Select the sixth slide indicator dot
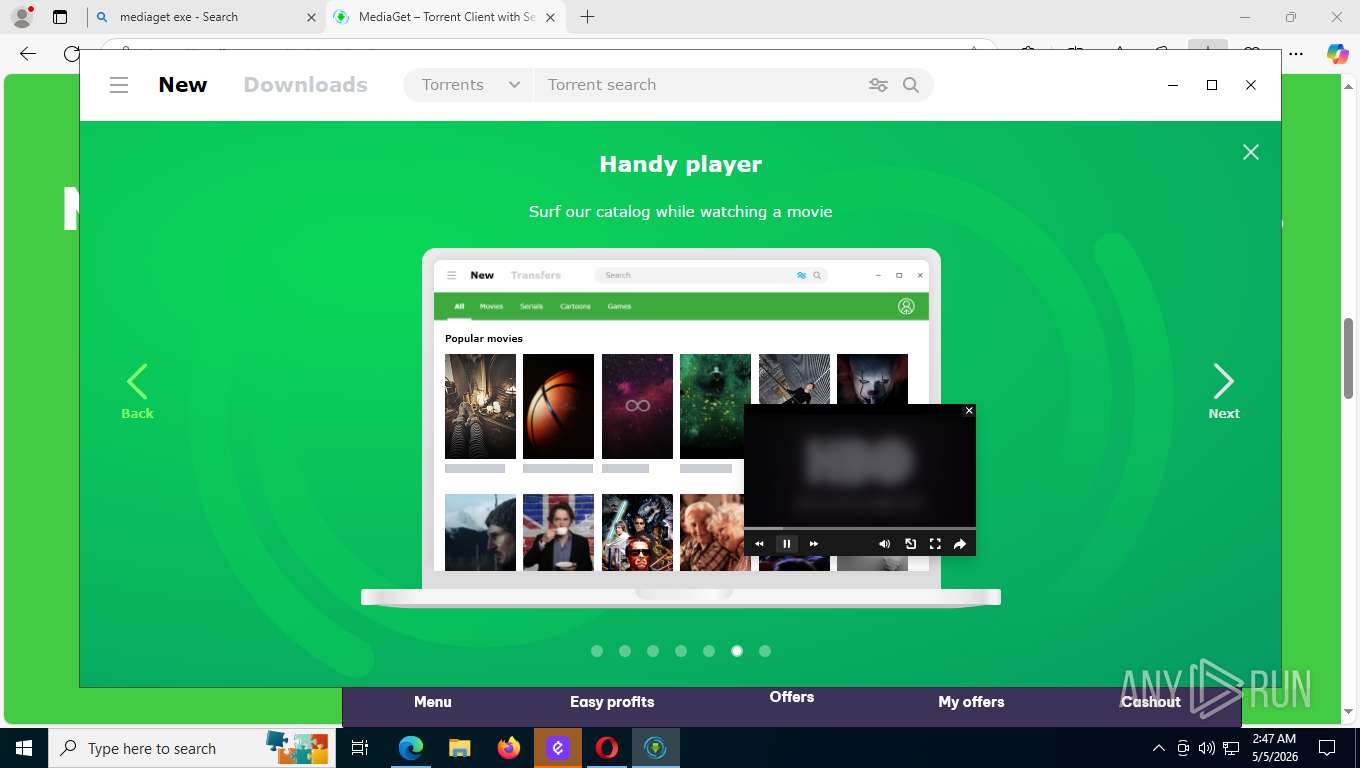Viewport: 1360px width, 768px height. (x=737, y=651)
